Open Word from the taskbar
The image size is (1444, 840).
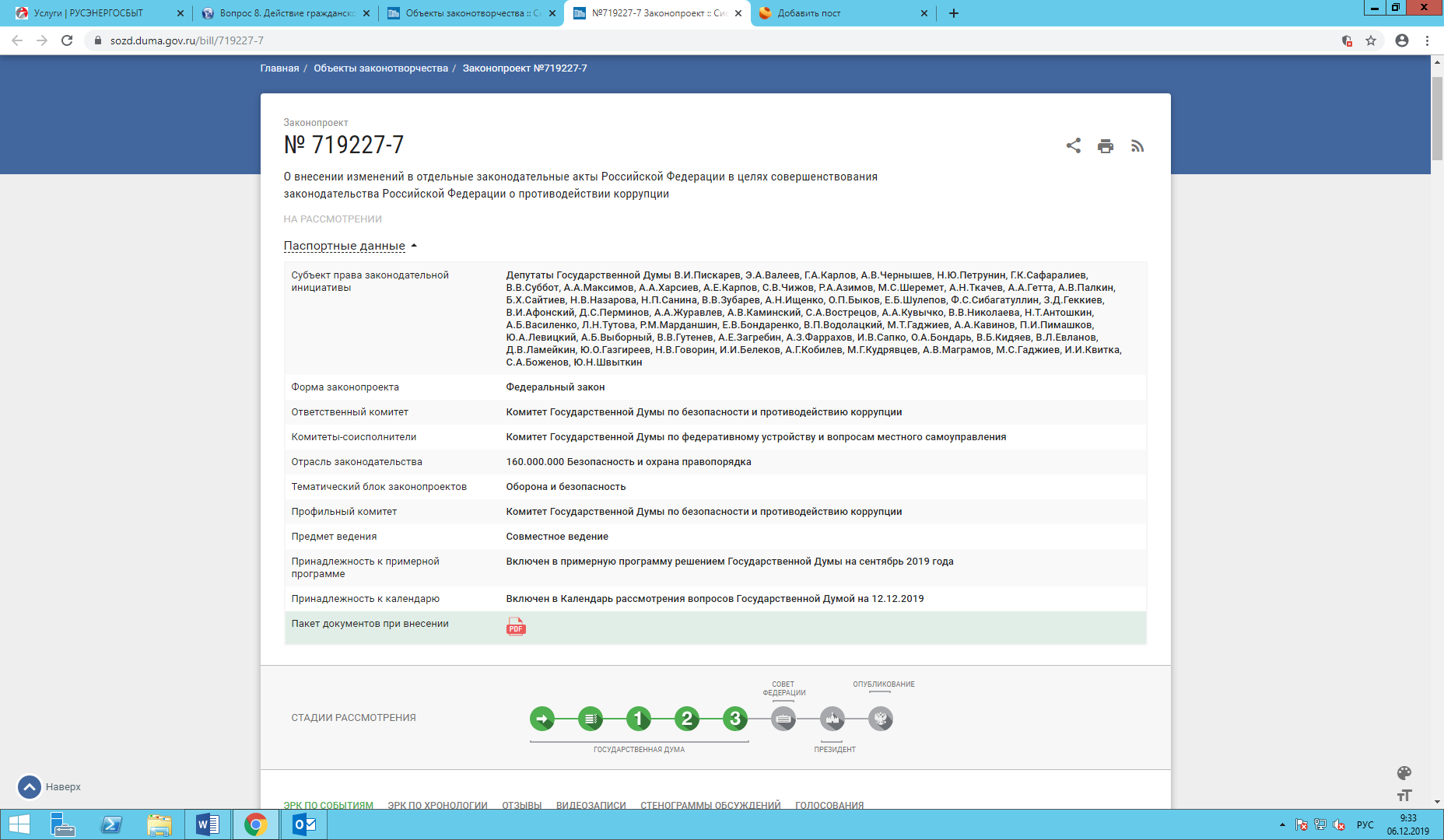click(208, 824)
